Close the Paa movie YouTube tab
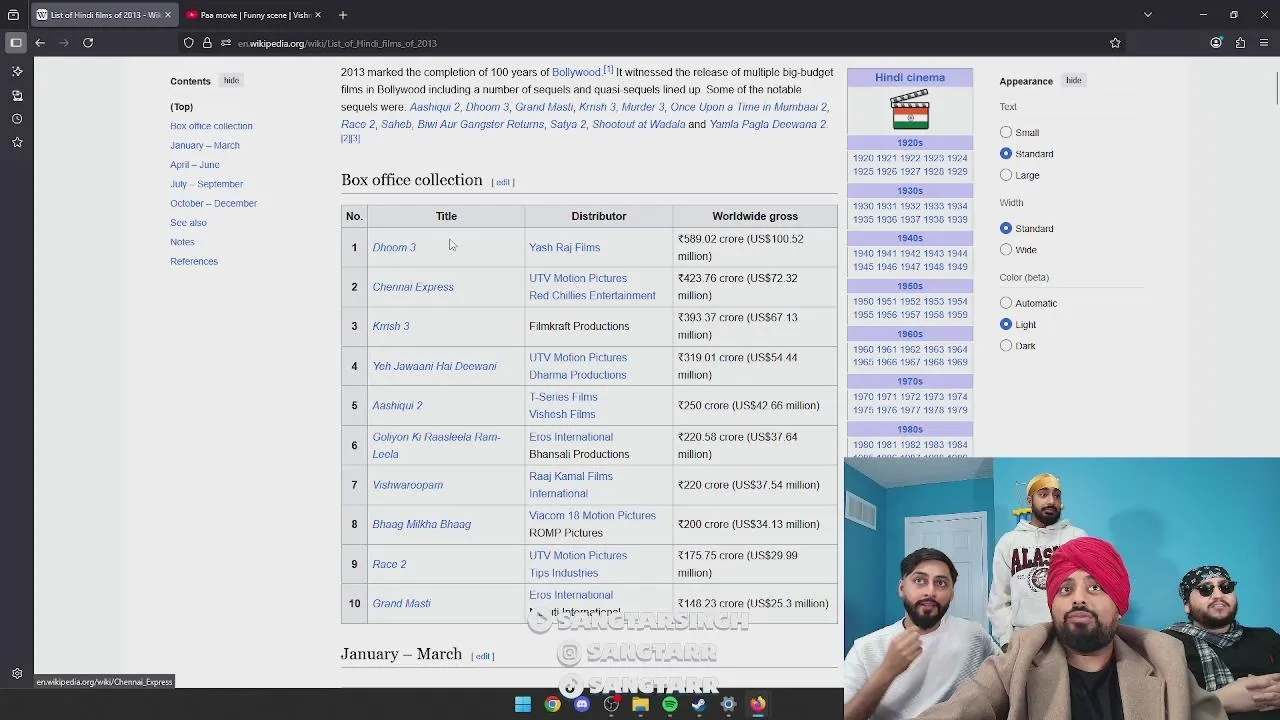 318,15
